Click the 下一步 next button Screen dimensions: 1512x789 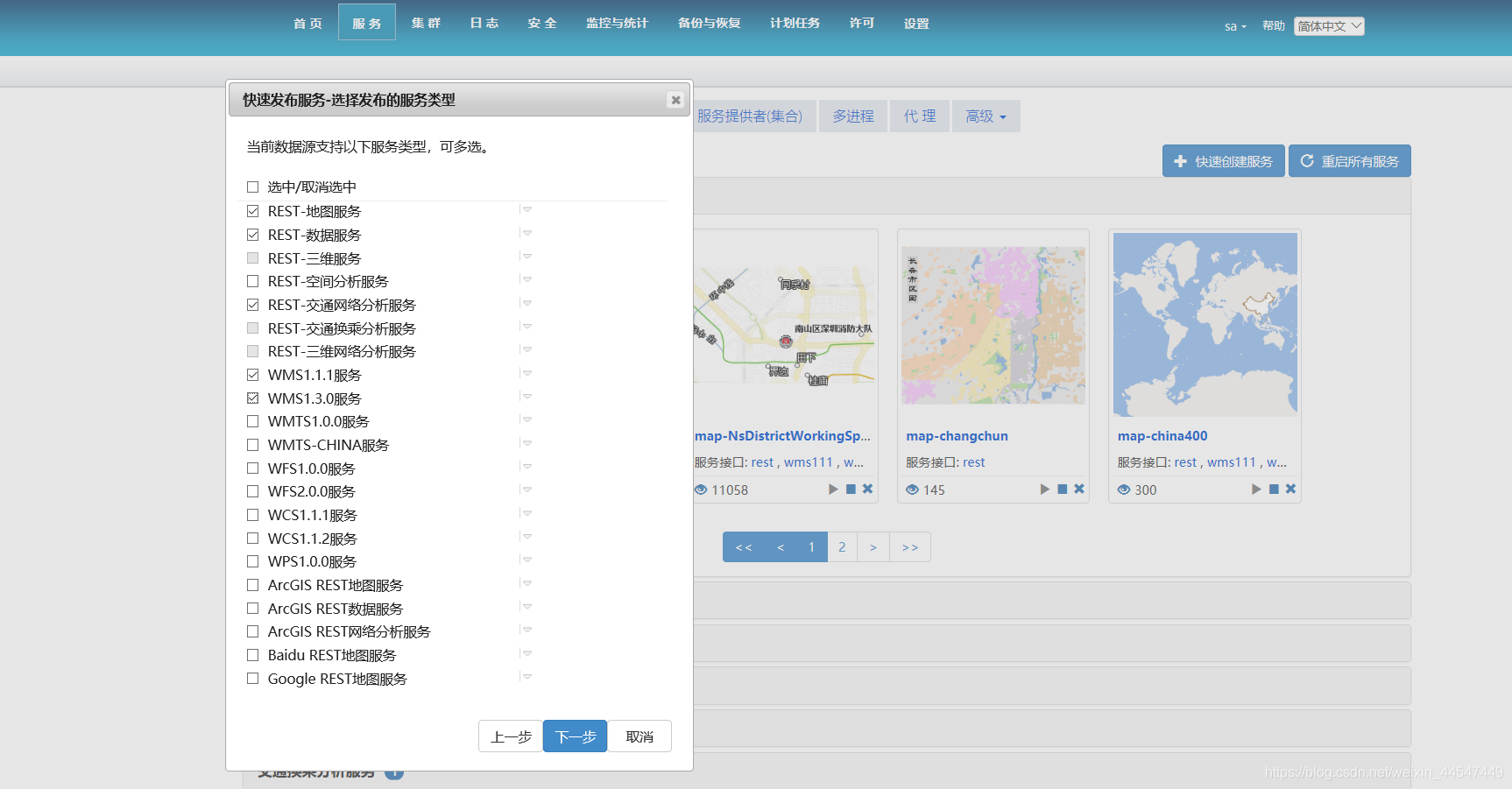point(576,736)
